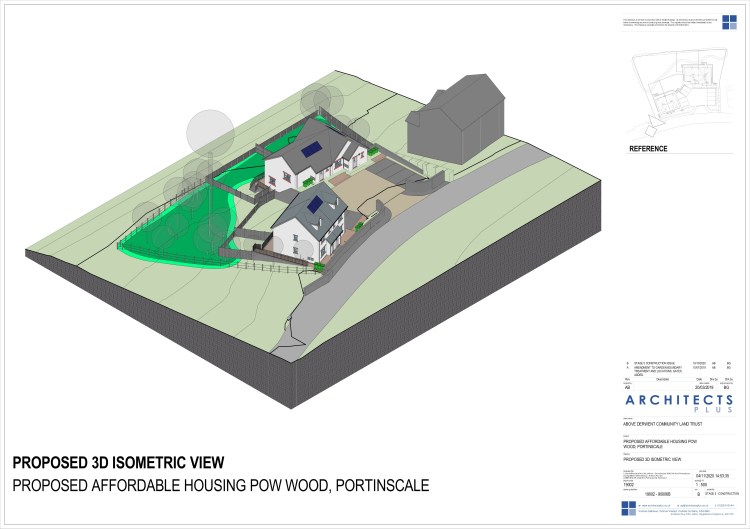Click the revision notes table
This screenshot has width=750, height=529.
click(x=678, y=369)
